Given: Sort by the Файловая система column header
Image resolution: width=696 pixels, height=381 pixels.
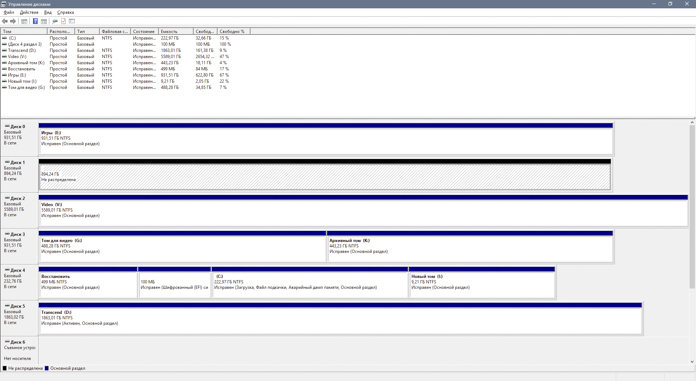Looking at the screenshot, I should pos(115,32).
